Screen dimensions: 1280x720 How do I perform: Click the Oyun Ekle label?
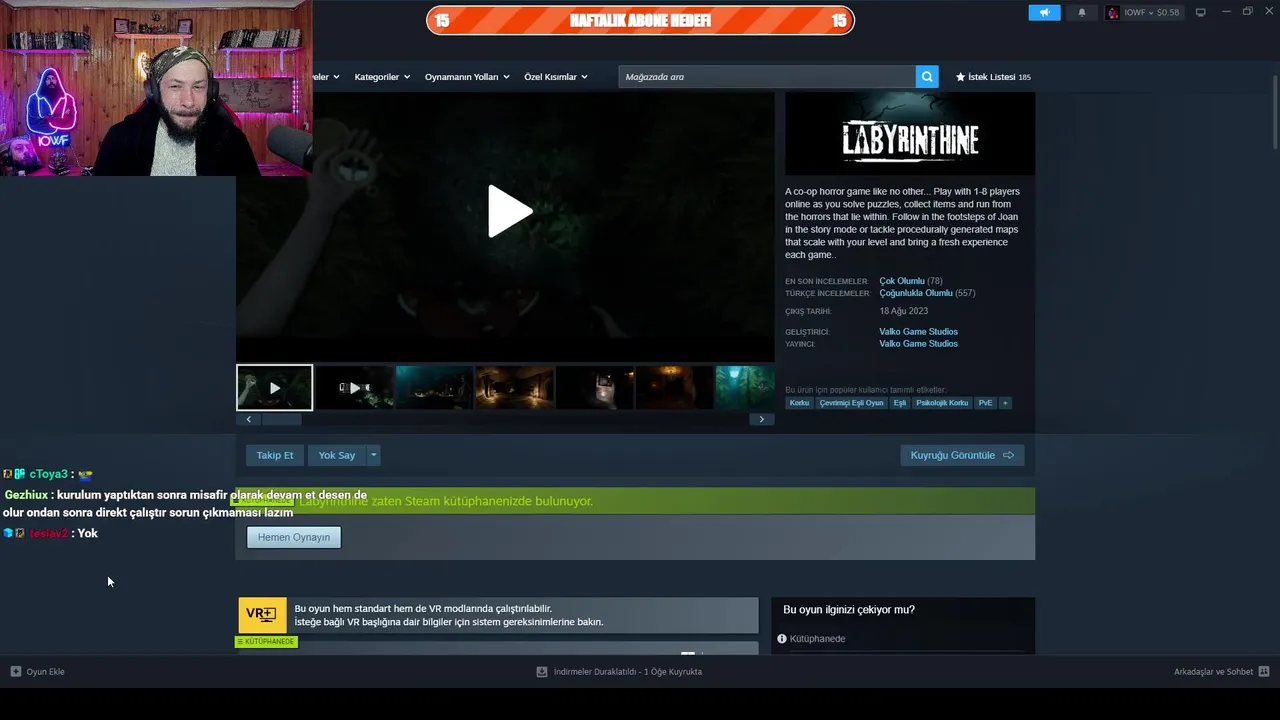coord(45,672)
